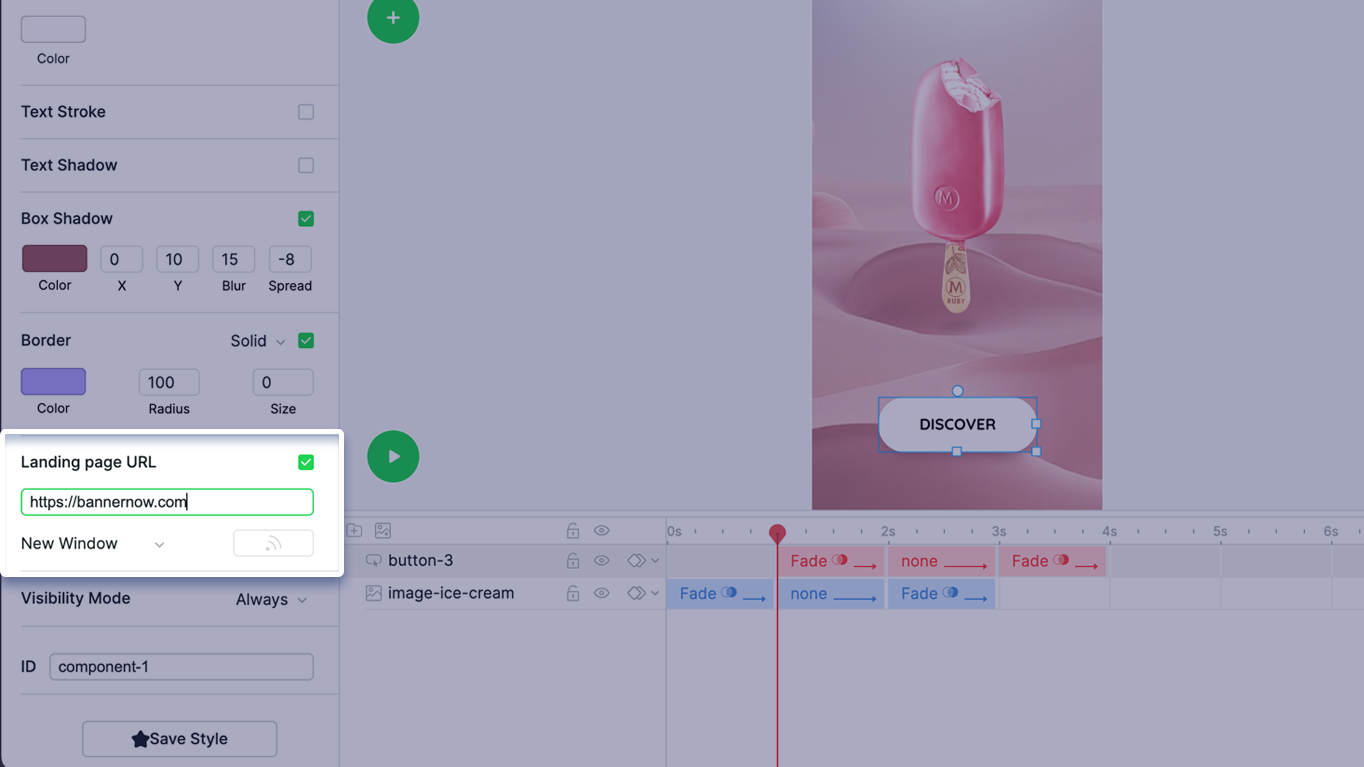The image size is (1364, 767).
Task: Click the 2s mark on timeline ruler
Action: pos(888,532)
